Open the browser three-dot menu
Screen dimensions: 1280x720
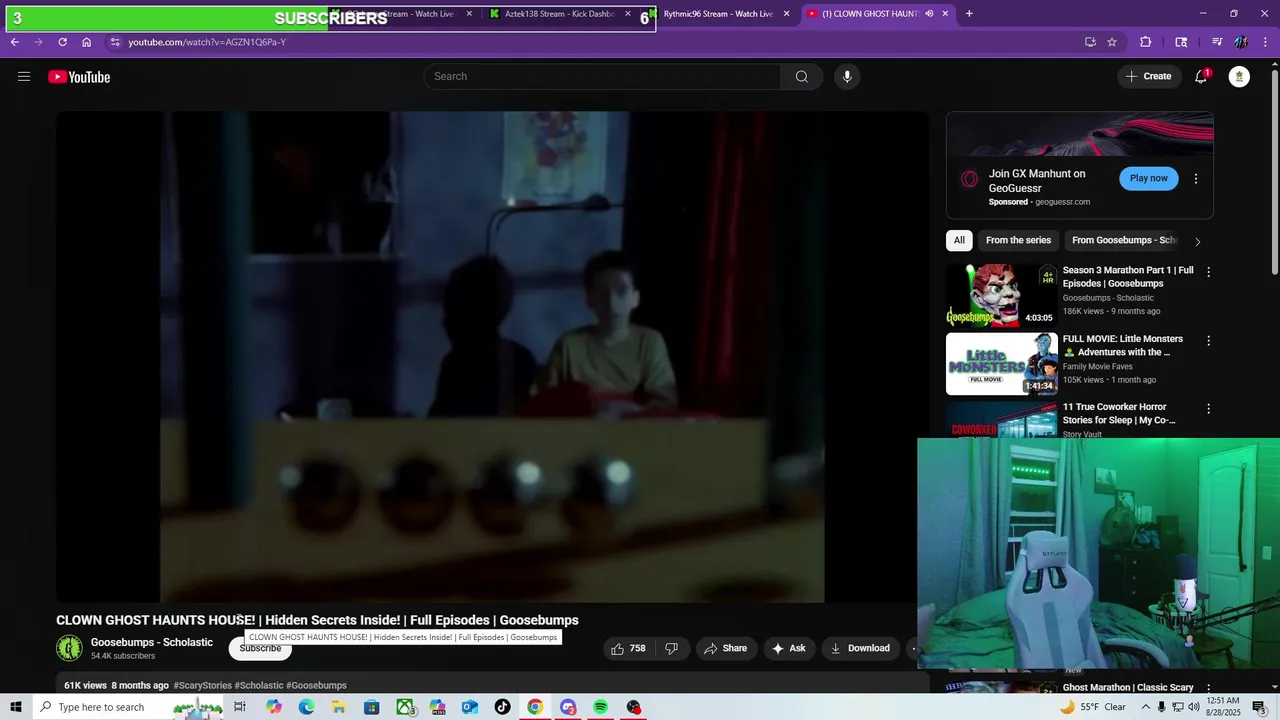pyautogui.click(x=1265, y=42)
